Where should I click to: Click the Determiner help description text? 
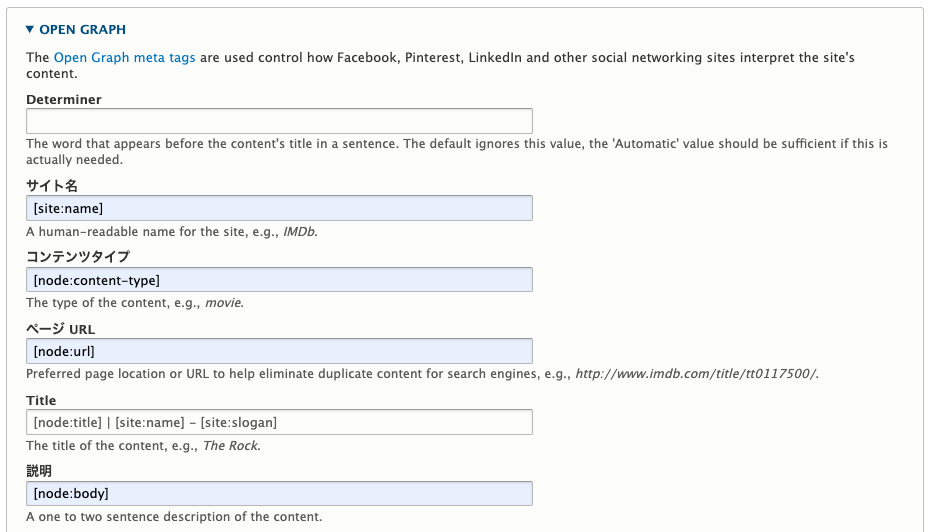coord(457,152)
